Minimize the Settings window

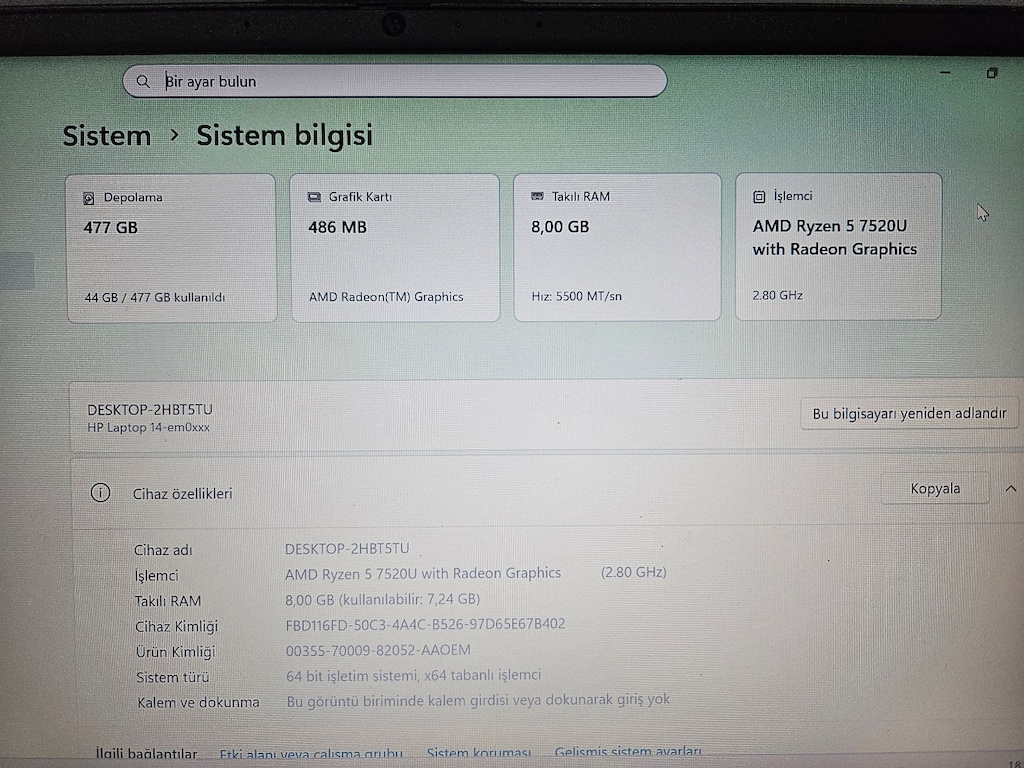(x=945, y=72)
